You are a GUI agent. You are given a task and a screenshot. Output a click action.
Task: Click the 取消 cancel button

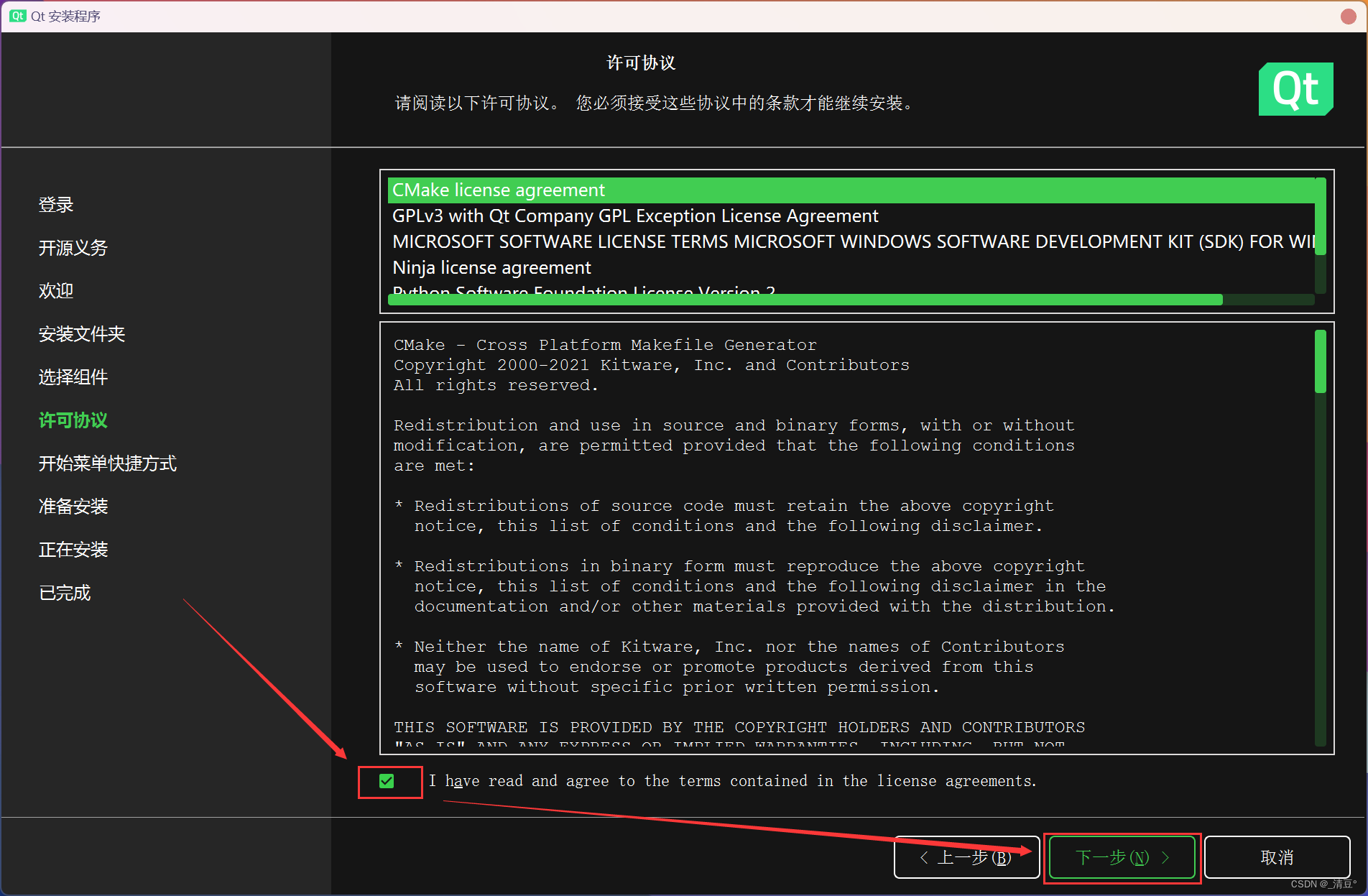click(1277, 857)
